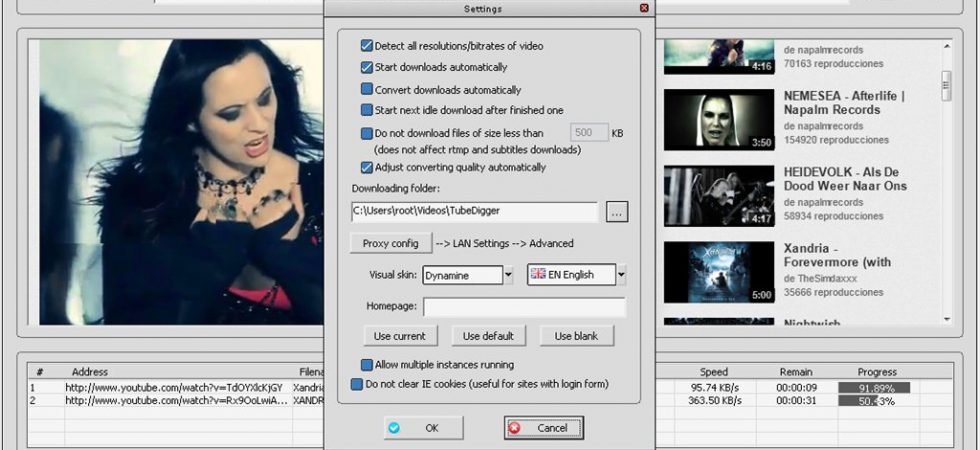980x450 pixels.
Task: Click the Use default homepage button
Action: tap(489, 336)
